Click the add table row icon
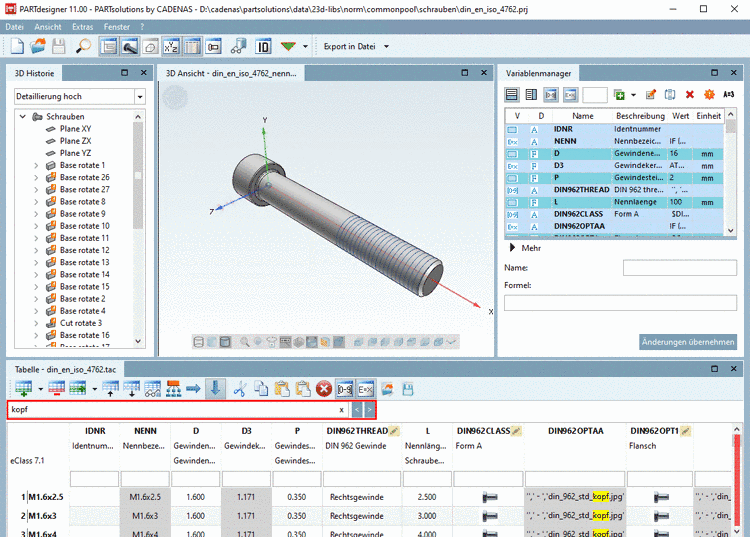The image size is (750, 537). [x=23, y=389]
